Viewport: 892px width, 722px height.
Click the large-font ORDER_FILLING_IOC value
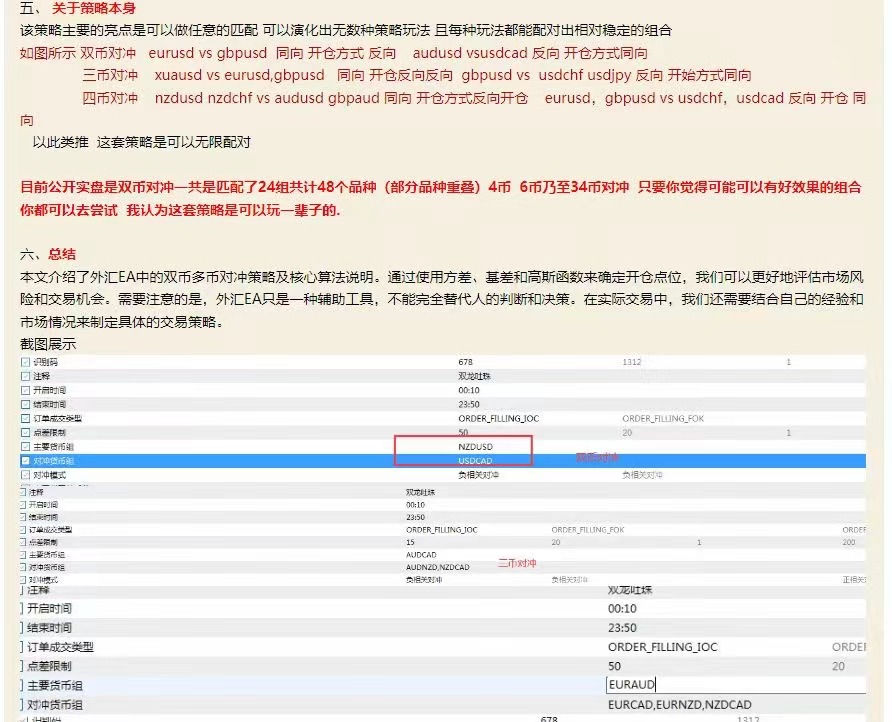pos(662,647)
